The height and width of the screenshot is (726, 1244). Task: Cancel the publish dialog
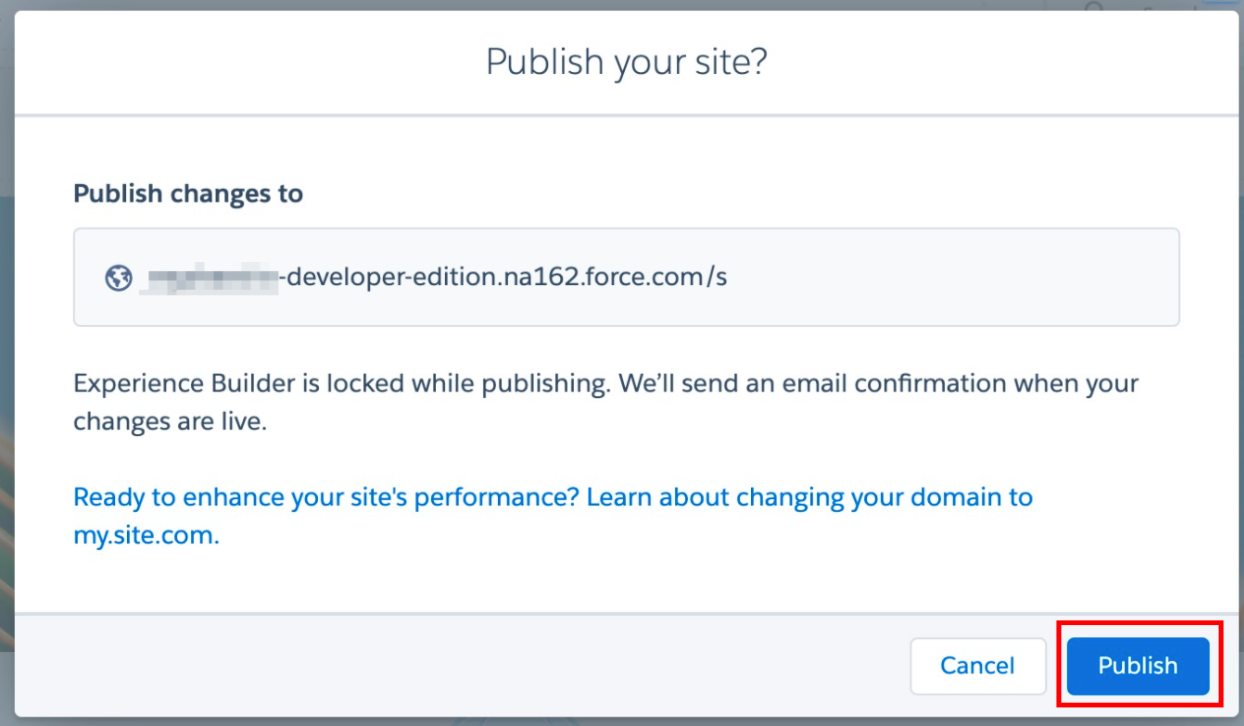[977, 666]
